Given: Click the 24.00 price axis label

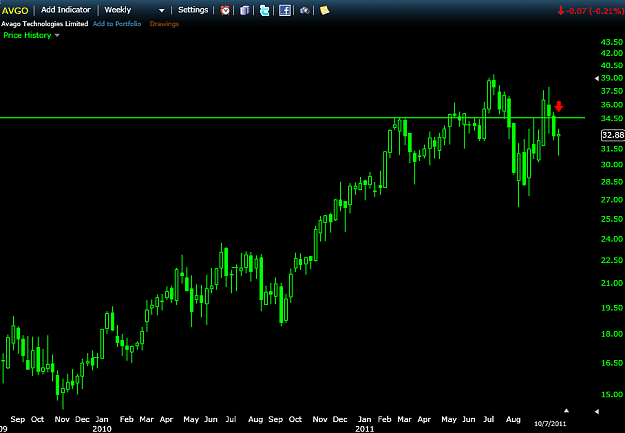Looking at the screenshot, I should coord(611,239).
